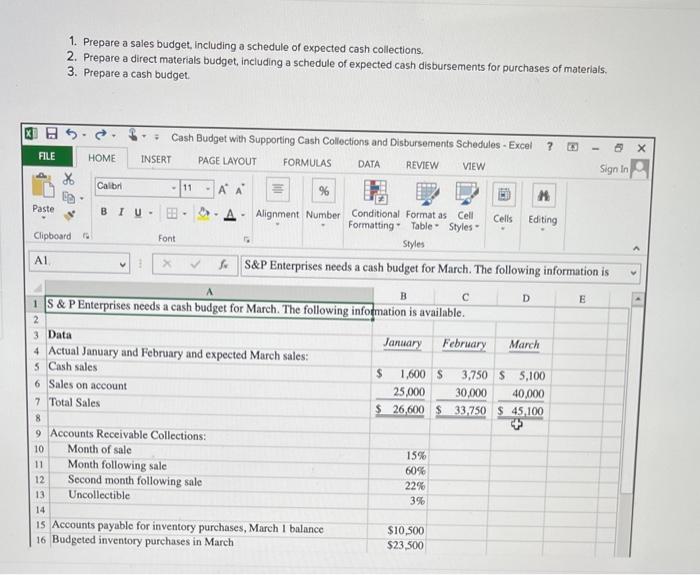Increase font size with large A icon
The width and height of the screenshot is (700, 575).
[223, 190]
